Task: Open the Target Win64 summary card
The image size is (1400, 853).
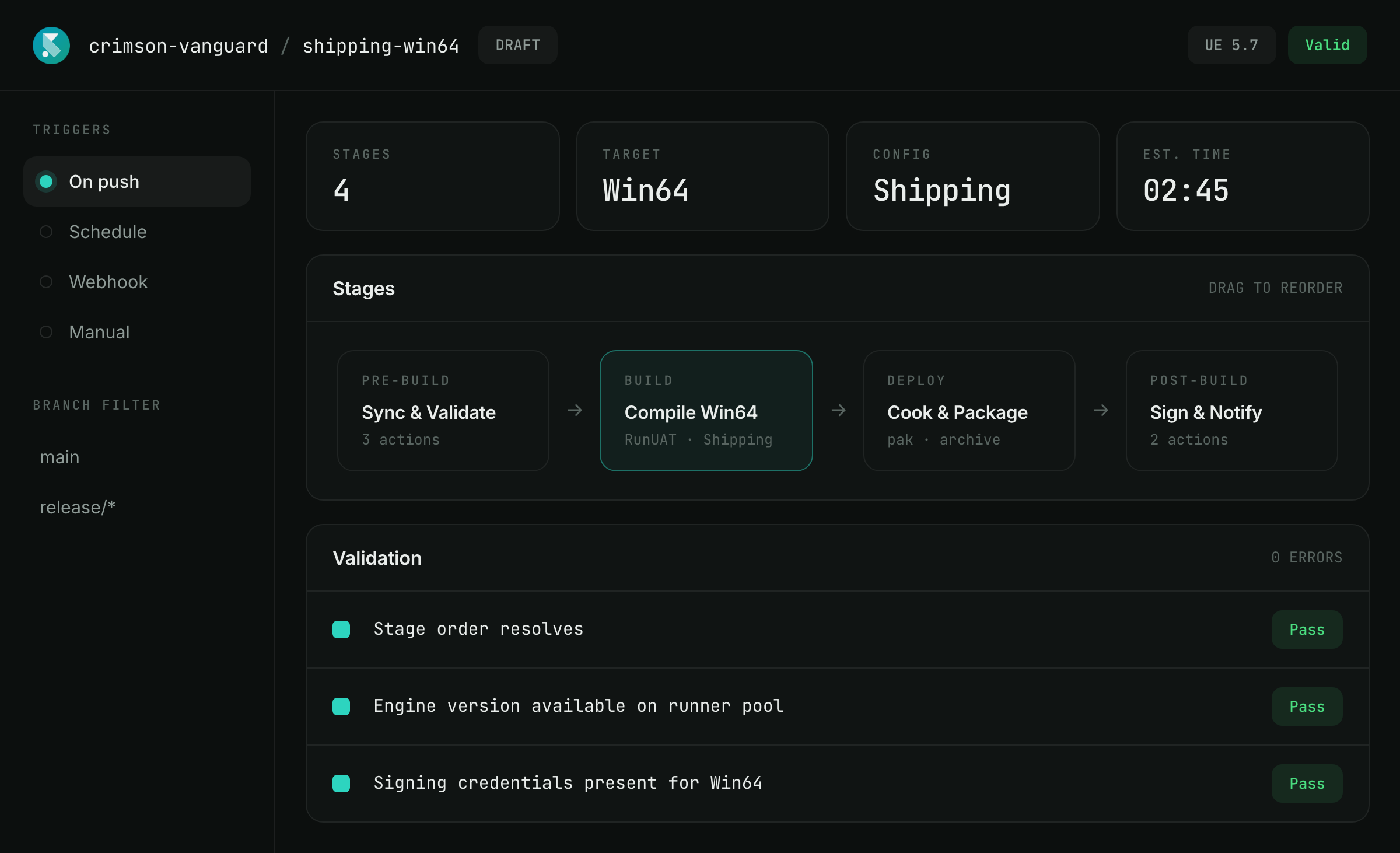Action: [703, 176]
